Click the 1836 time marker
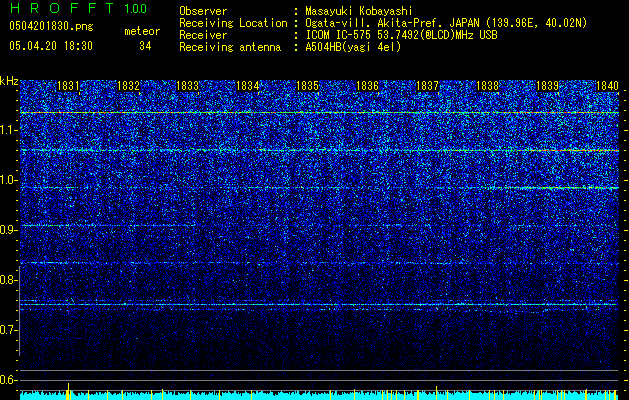 [x=367, y=86]
